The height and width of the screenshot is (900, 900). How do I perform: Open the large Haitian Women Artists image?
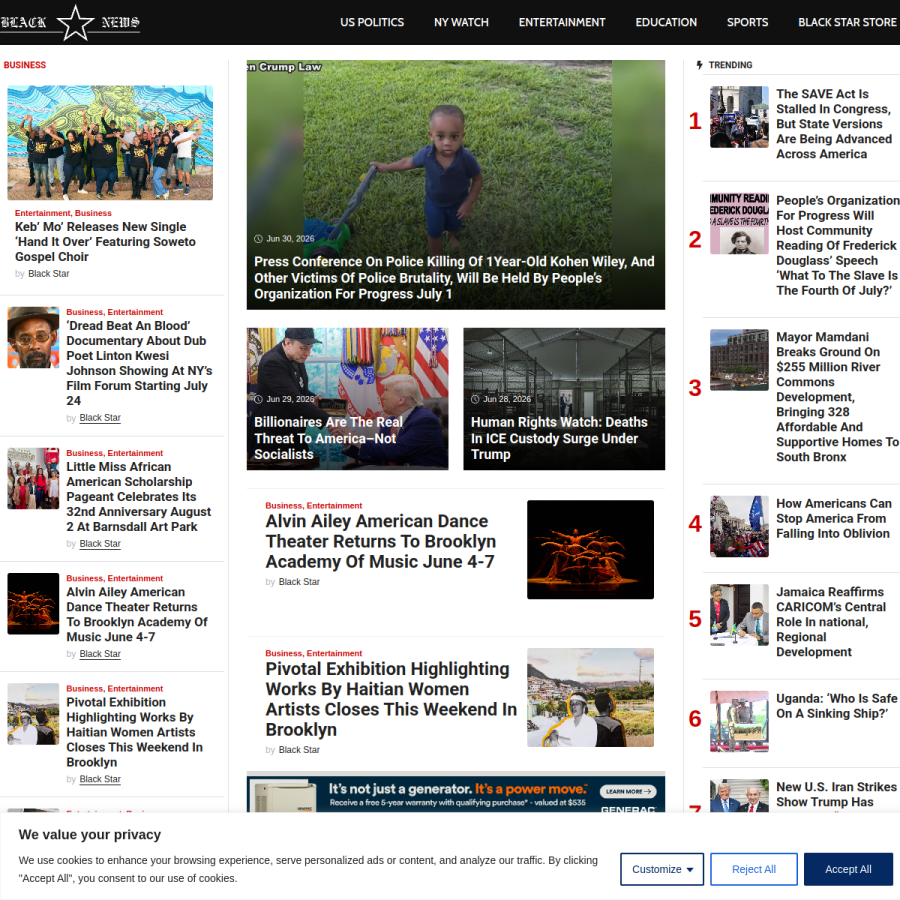tap(590, 697)
